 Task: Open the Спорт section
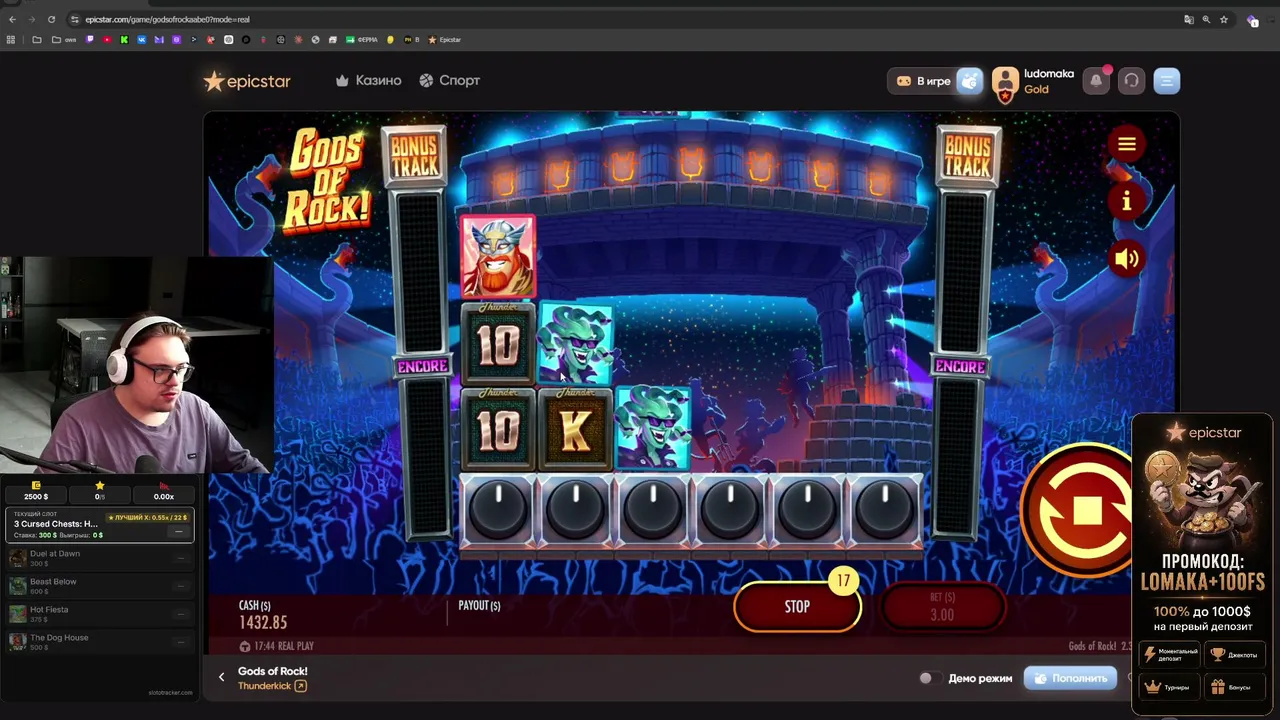449,81
